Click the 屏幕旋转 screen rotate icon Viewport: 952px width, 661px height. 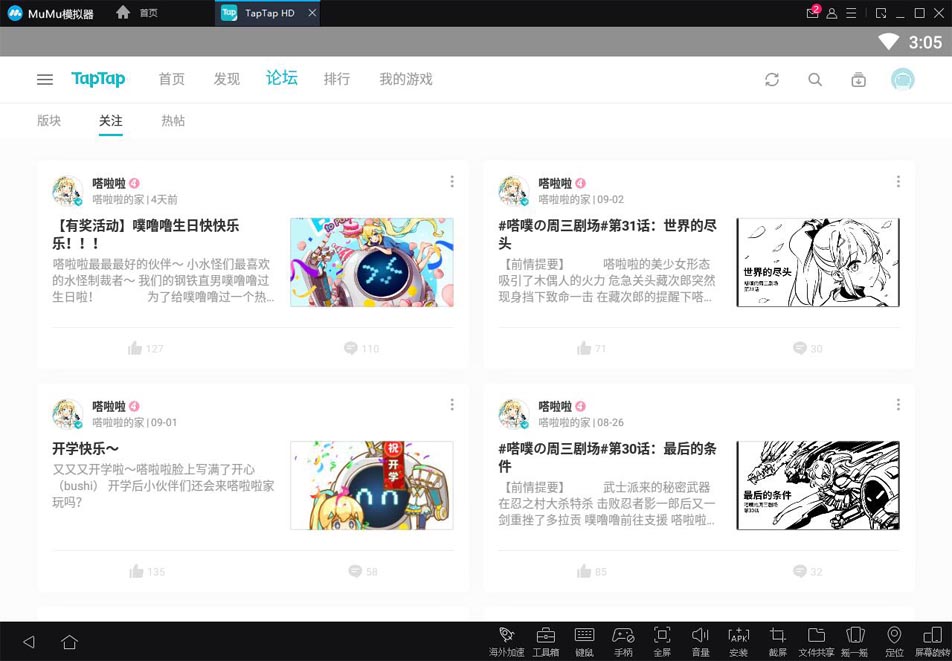tap(933, 642)
